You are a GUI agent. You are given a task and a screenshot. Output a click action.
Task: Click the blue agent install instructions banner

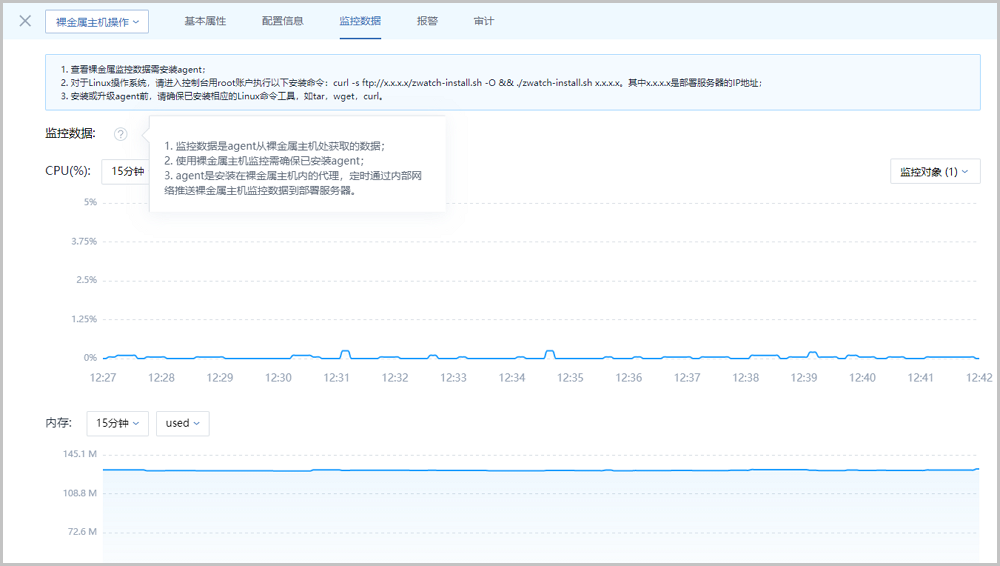512,82
